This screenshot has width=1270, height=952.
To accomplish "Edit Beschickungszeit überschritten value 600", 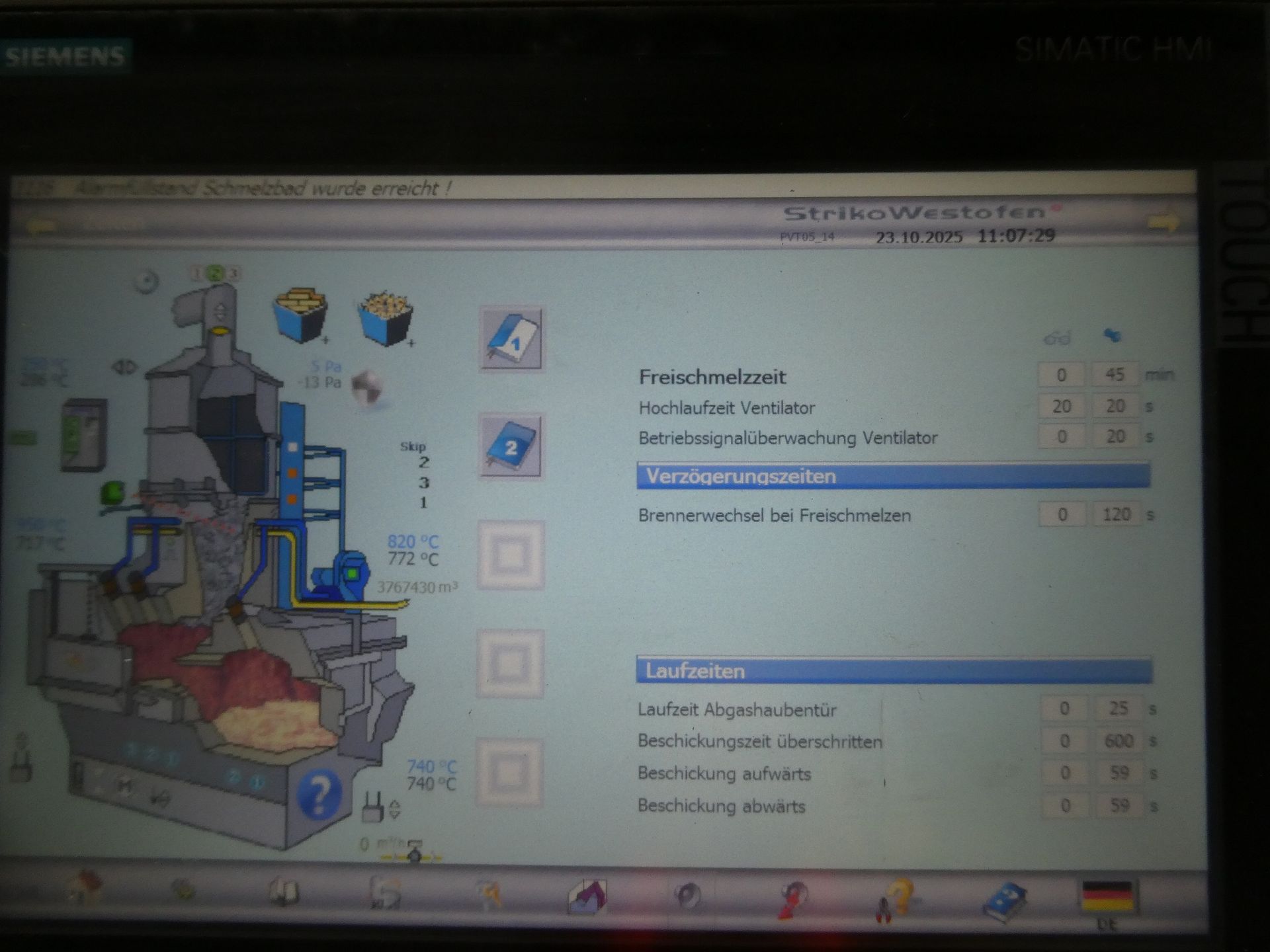I will tap(1119, 741).
